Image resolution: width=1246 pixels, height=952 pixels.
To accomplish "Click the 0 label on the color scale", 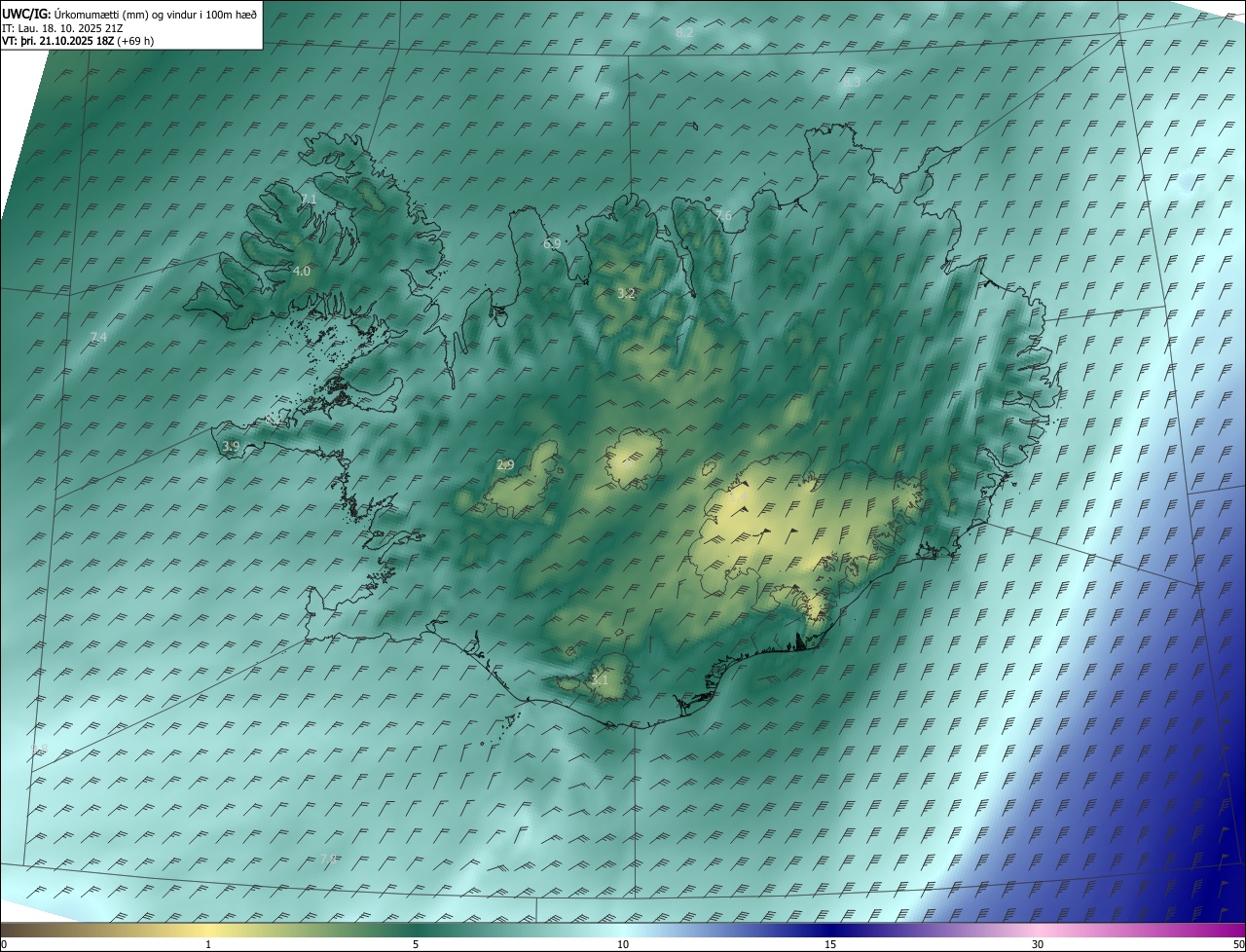I will [4, 944].
